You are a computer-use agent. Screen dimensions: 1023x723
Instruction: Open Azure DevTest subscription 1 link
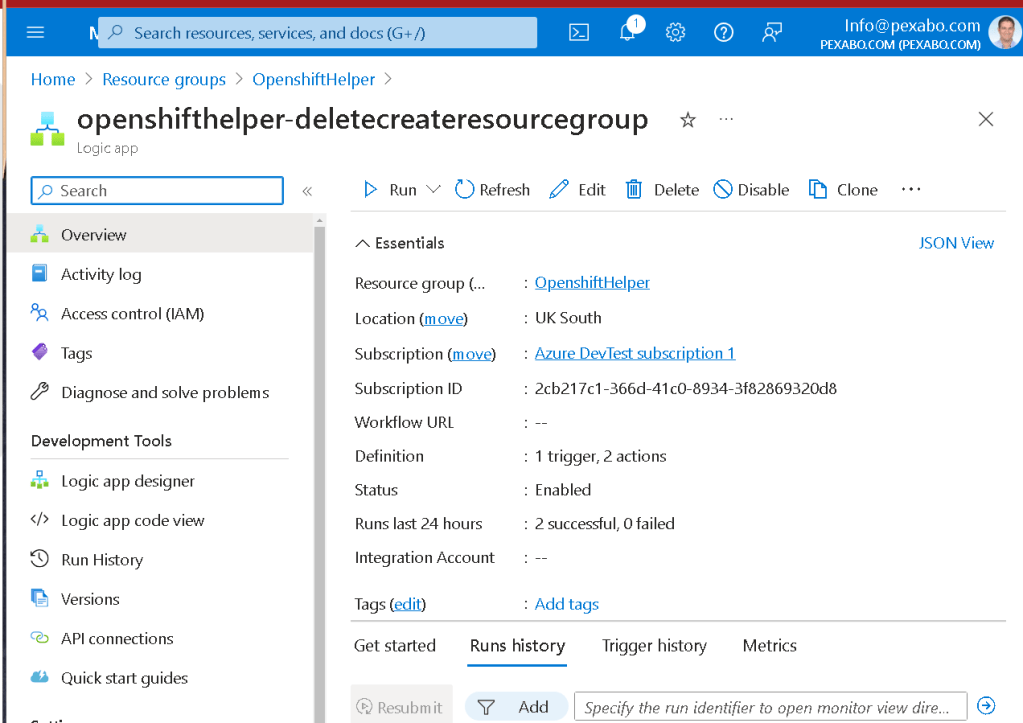tap(635, 353)
